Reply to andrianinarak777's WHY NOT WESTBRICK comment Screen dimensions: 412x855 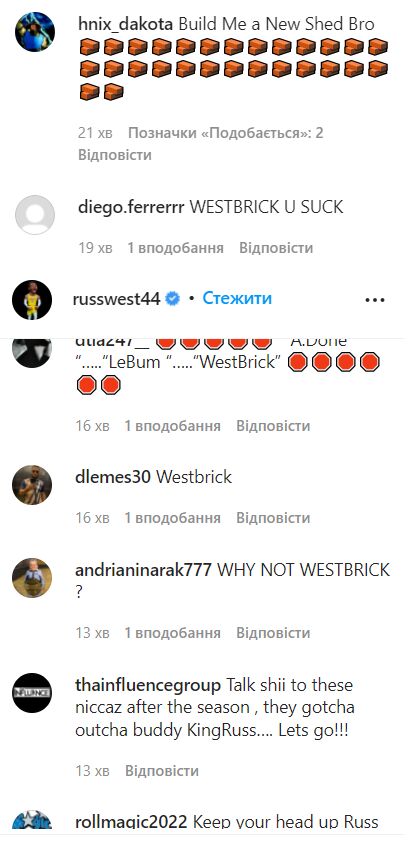(x=272, y=633)
